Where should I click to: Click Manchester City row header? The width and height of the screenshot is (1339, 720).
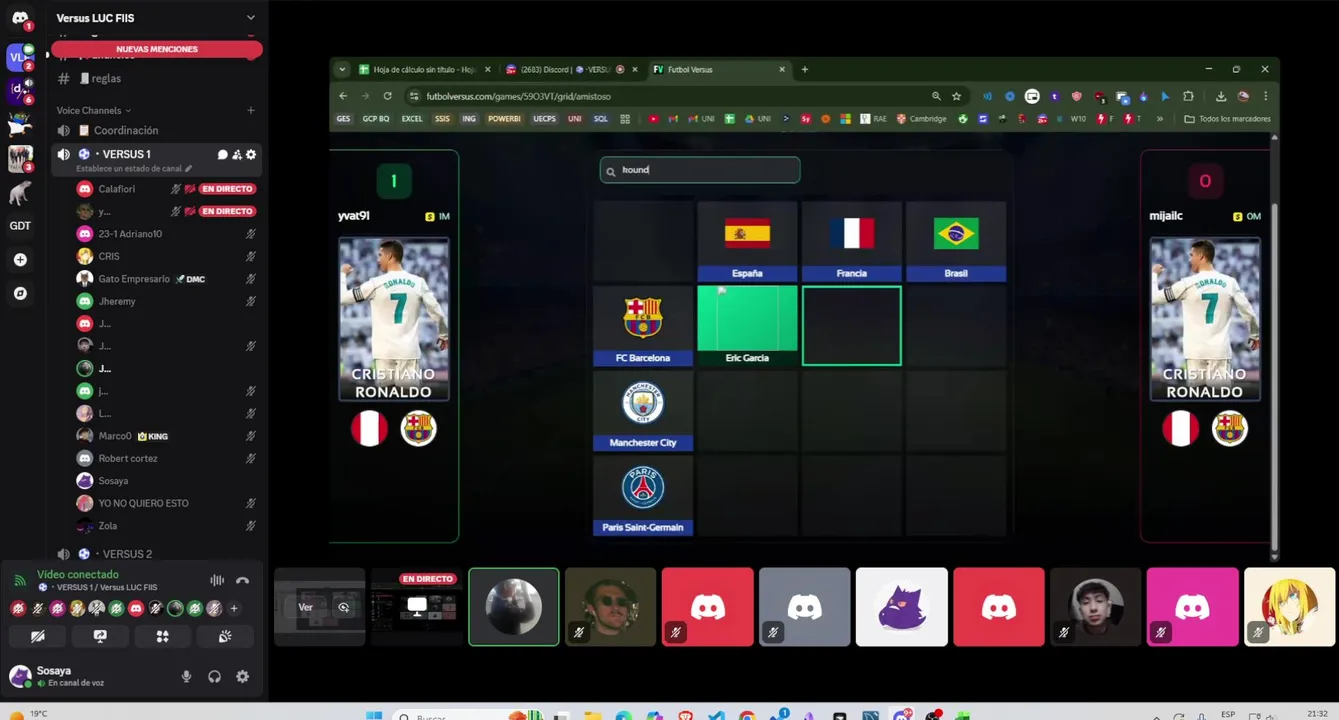pyautogui.click(x=642, y=411)
